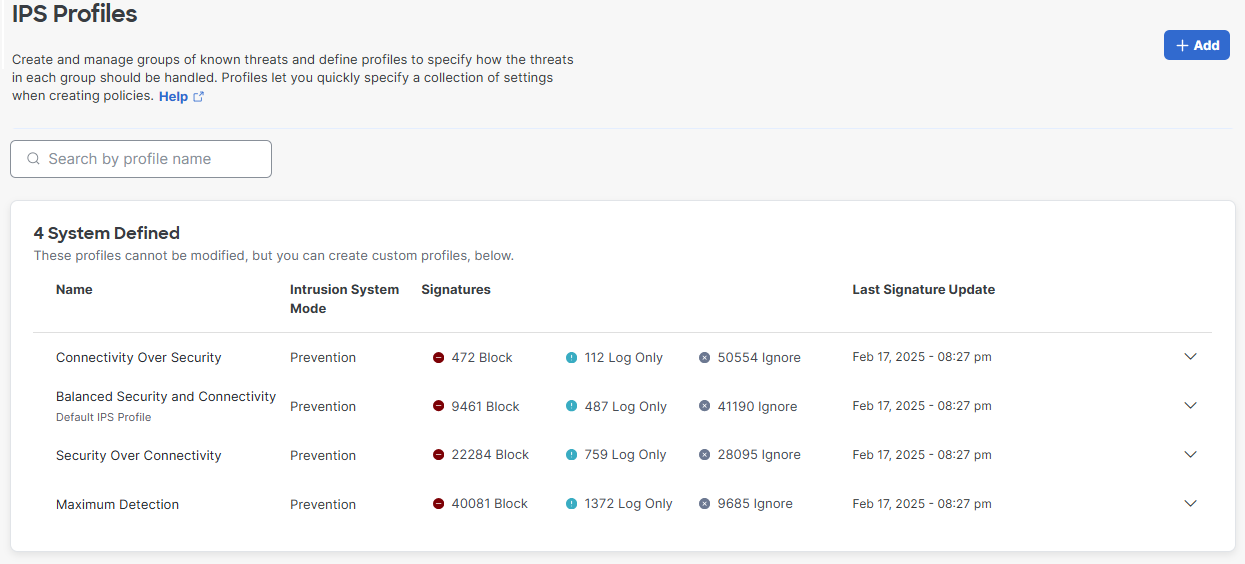Viewport: 1245px width, 564px height.
Task: Expand the Connectivity Over Security profile row
Action: (1190, 356)
